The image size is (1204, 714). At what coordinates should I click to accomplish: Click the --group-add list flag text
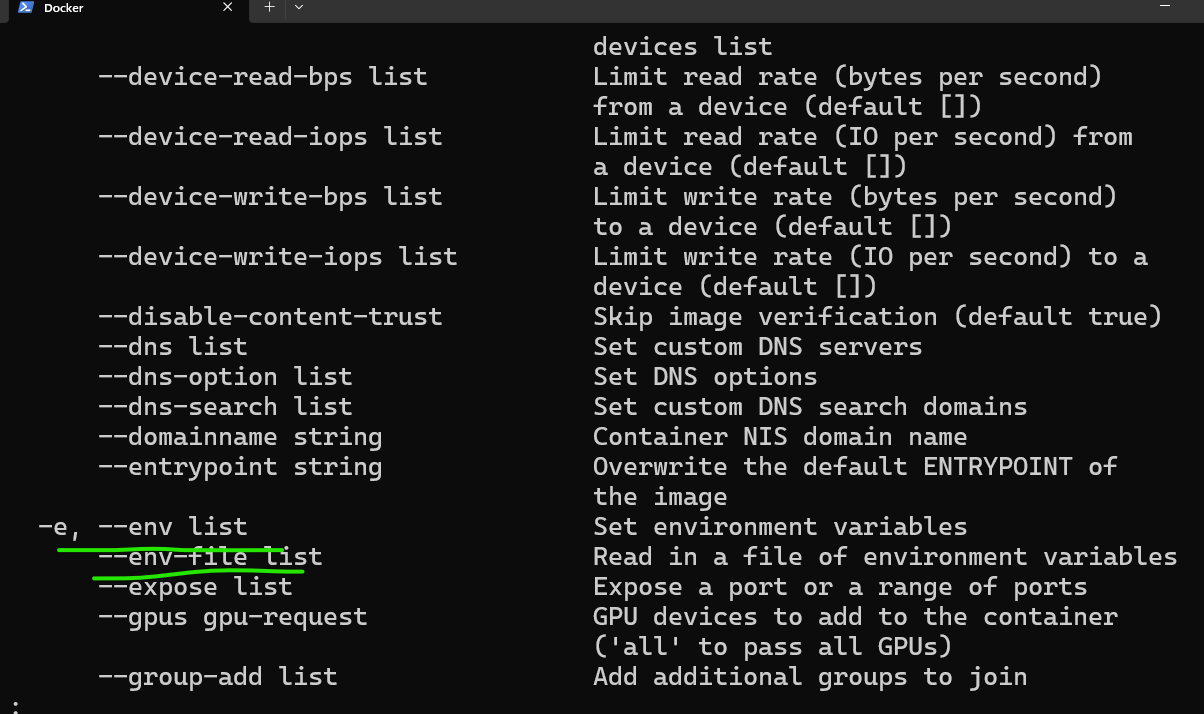(217, 676)
